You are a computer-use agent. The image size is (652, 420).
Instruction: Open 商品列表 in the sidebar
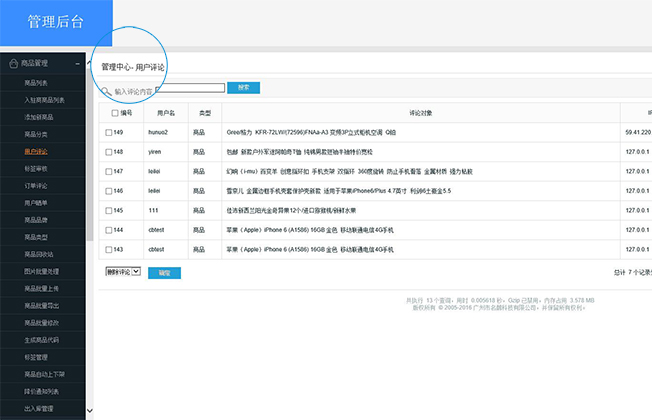37,83
